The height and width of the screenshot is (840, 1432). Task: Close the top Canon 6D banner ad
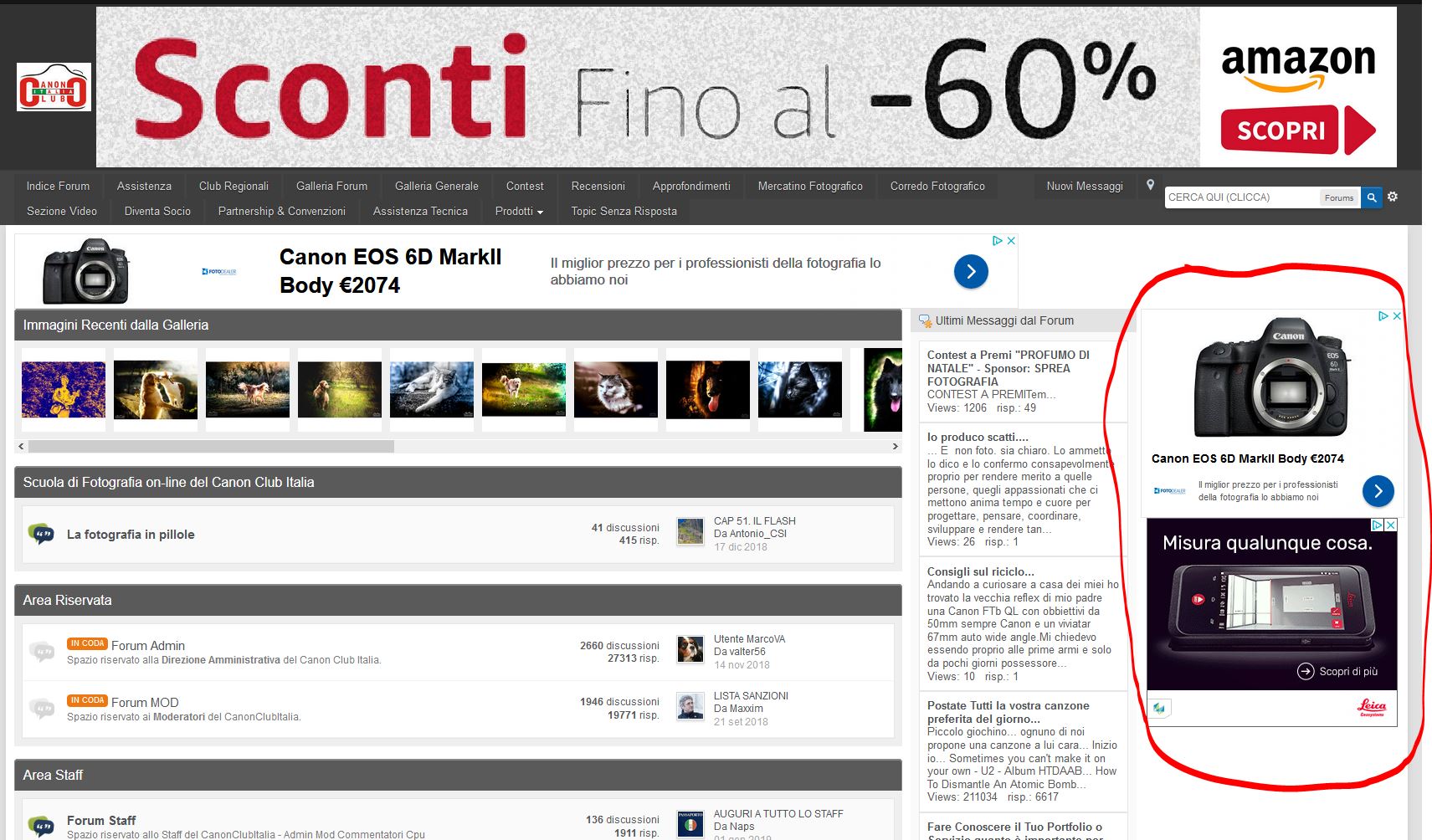click(x=1011, y=241)
